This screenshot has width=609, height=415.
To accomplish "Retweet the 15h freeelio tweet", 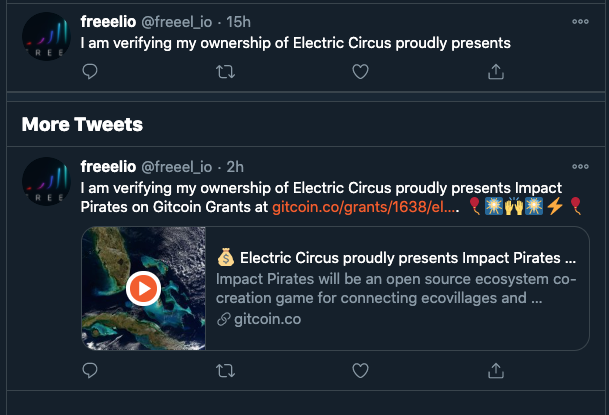I will [x=226, y=71].
